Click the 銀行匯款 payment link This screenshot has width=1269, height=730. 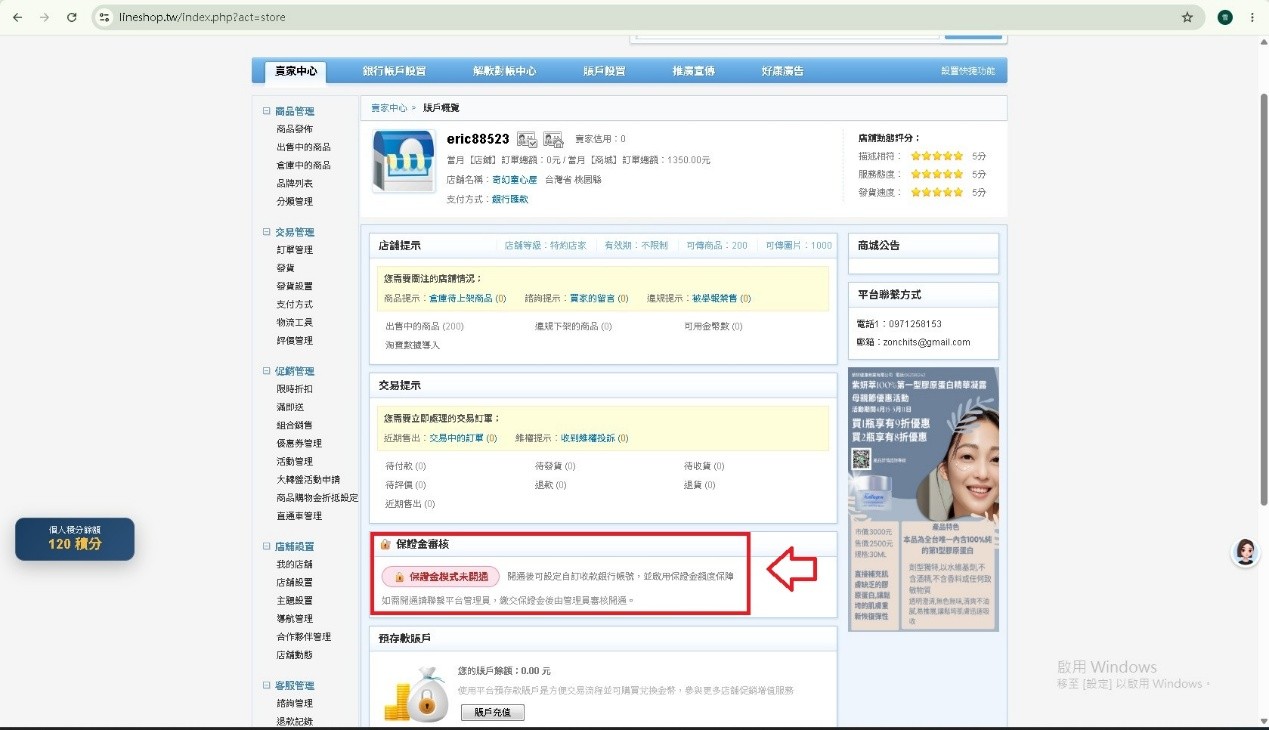pyautogui.click(x=510, y=199)
